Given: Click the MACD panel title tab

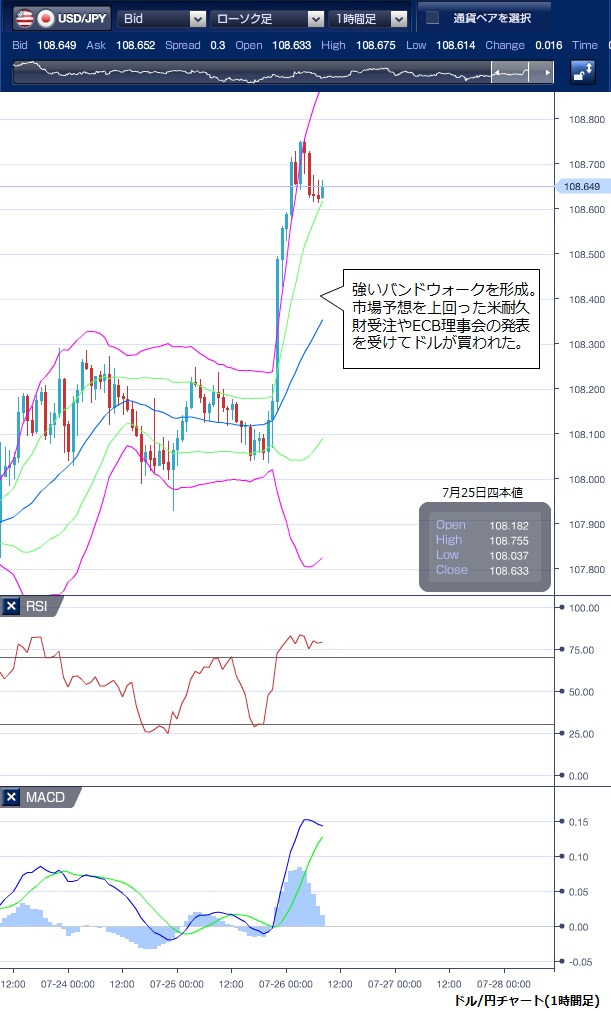Looking at the screenshot, I should (x=46, y=797).
